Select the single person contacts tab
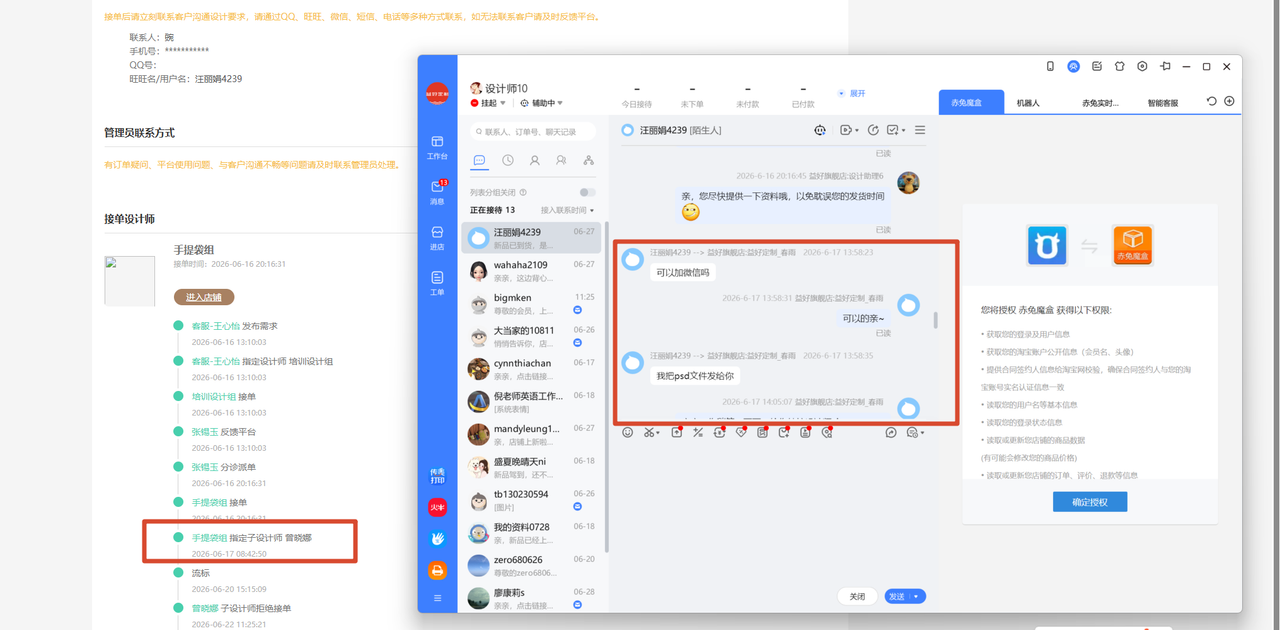Viewport: 1280px width, 630px height. click(x=535, y=160)
